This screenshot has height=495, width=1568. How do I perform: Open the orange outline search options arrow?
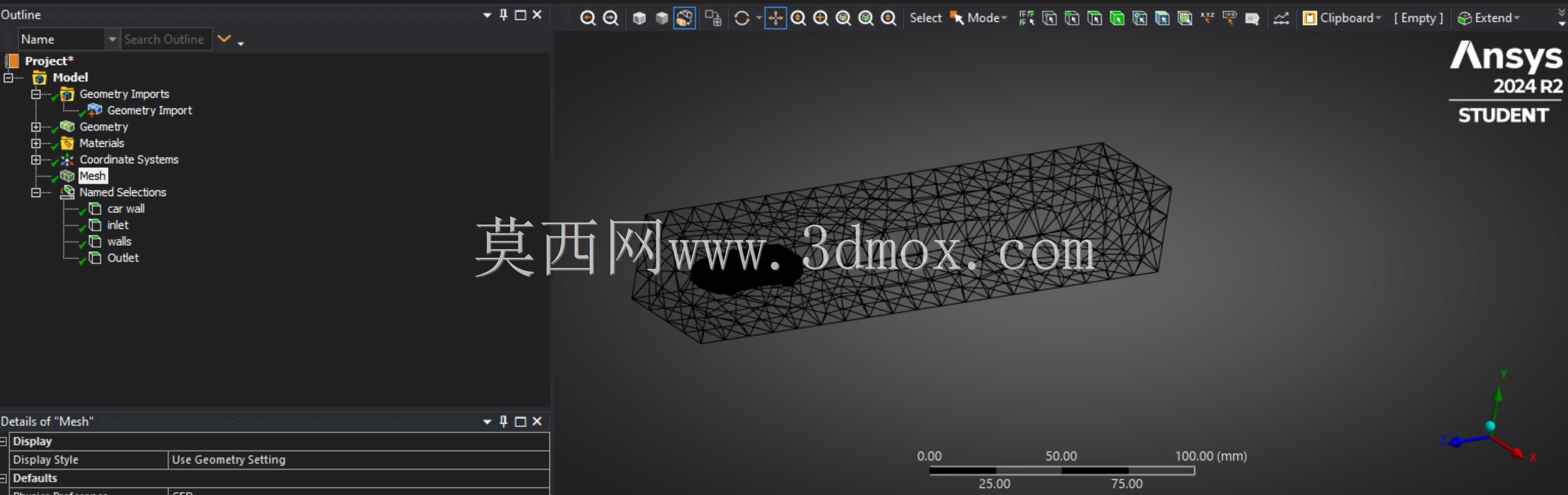click(x=224, y=39)
